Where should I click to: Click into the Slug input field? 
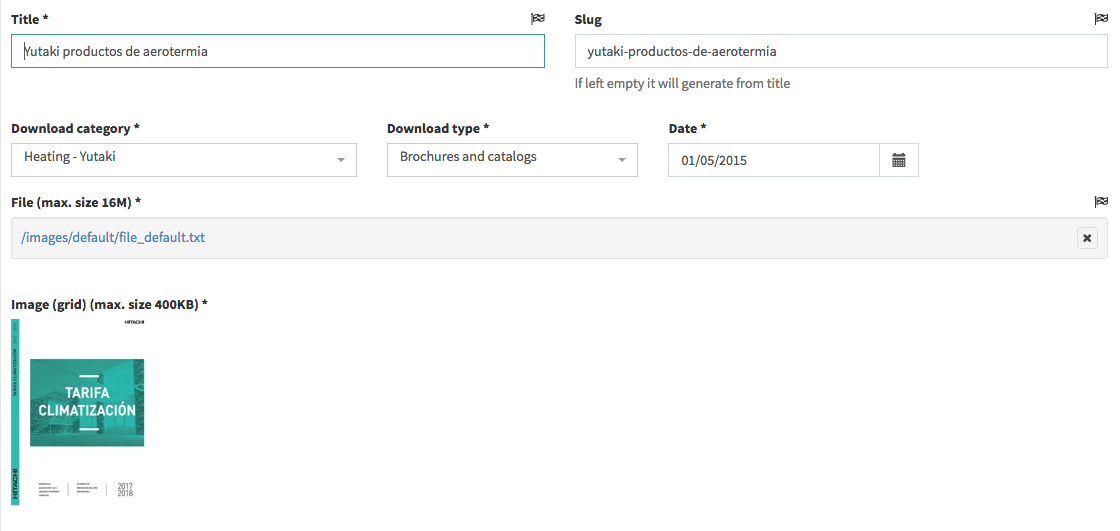[840, 51]
